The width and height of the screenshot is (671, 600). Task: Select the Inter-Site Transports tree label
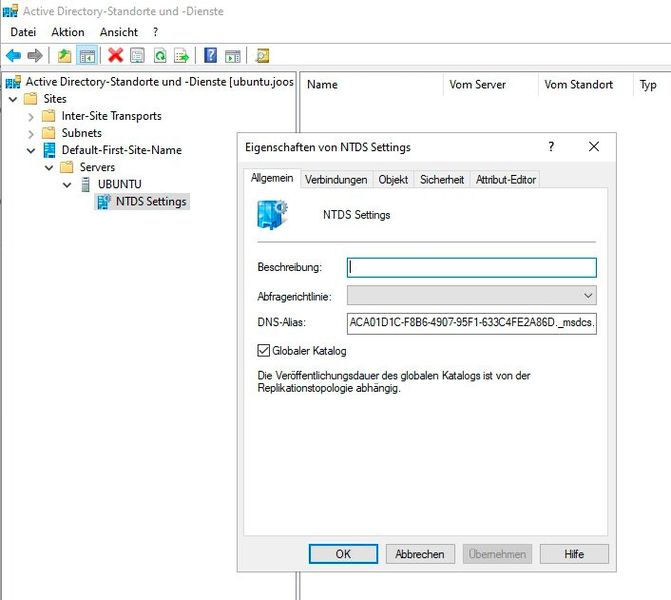pos(111,116)
